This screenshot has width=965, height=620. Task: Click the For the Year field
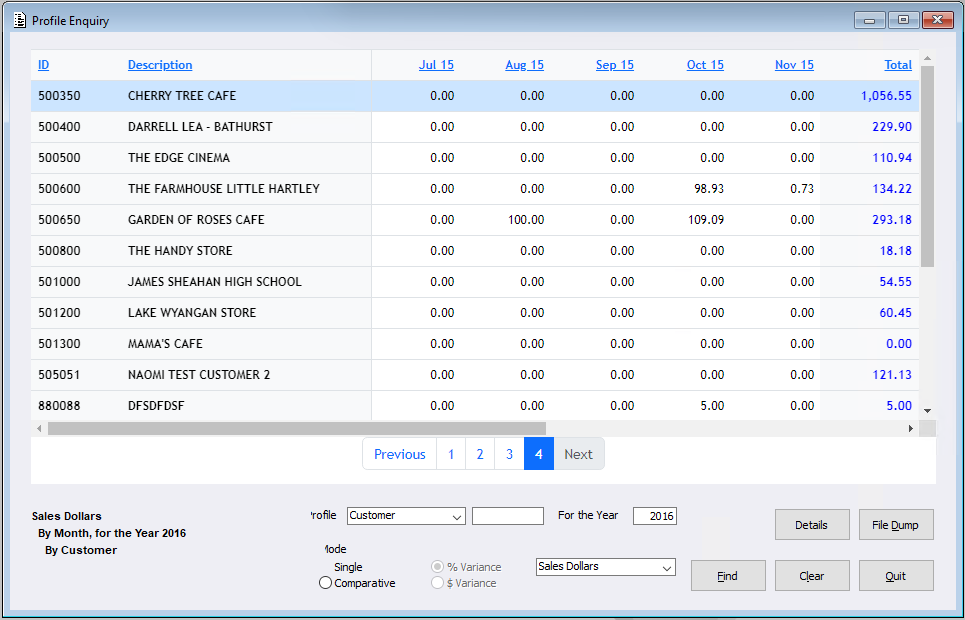tap(655, 516)
